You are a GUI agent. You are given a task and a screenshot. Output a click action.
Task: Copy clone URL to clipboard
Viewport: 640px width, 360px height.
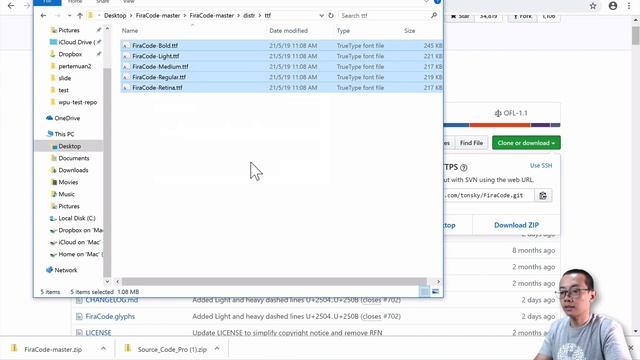(x=543, y=196)
